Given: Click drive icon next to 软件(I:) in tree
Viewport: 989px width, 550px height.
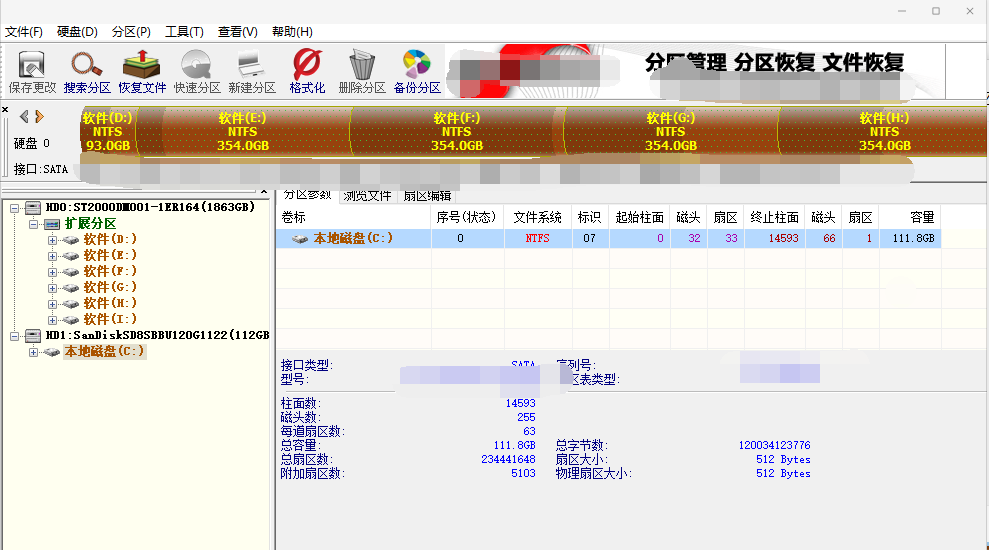Looking at the screenshot, I should 71,320.
